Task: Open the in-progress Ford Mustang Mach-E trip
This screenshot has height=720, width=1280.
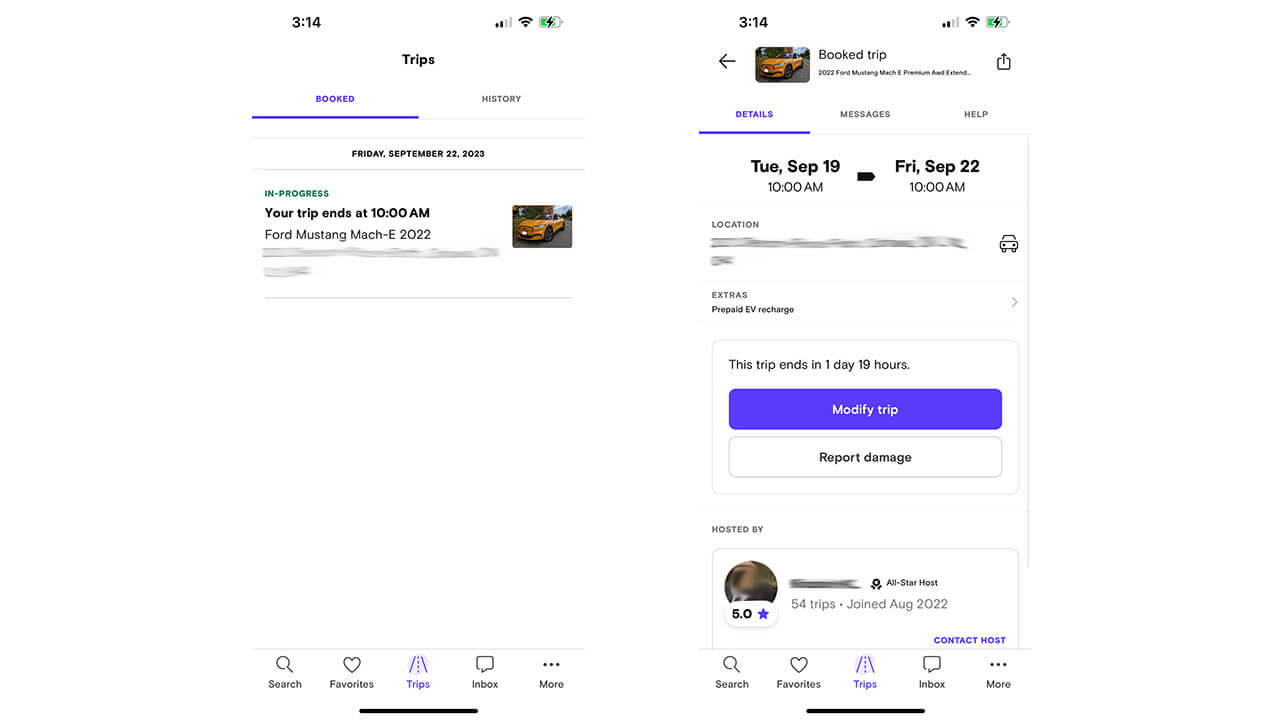Action: click(418, 237)
